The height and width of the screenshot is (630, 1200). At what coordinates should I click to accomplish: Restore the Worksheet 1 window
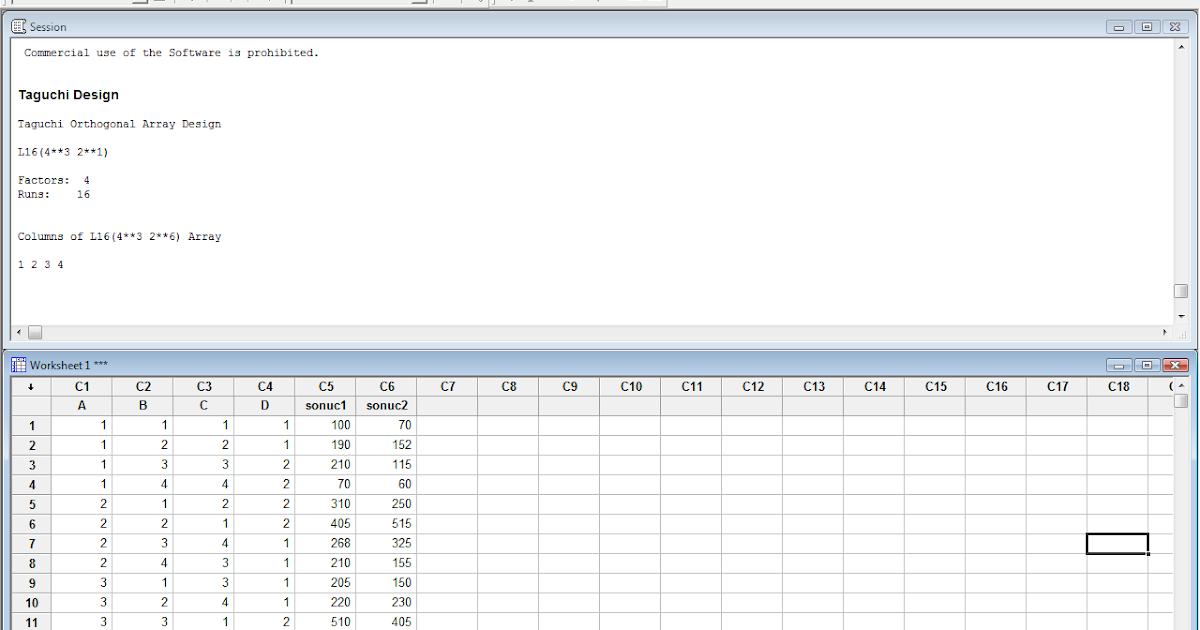tap(1146, 365)
